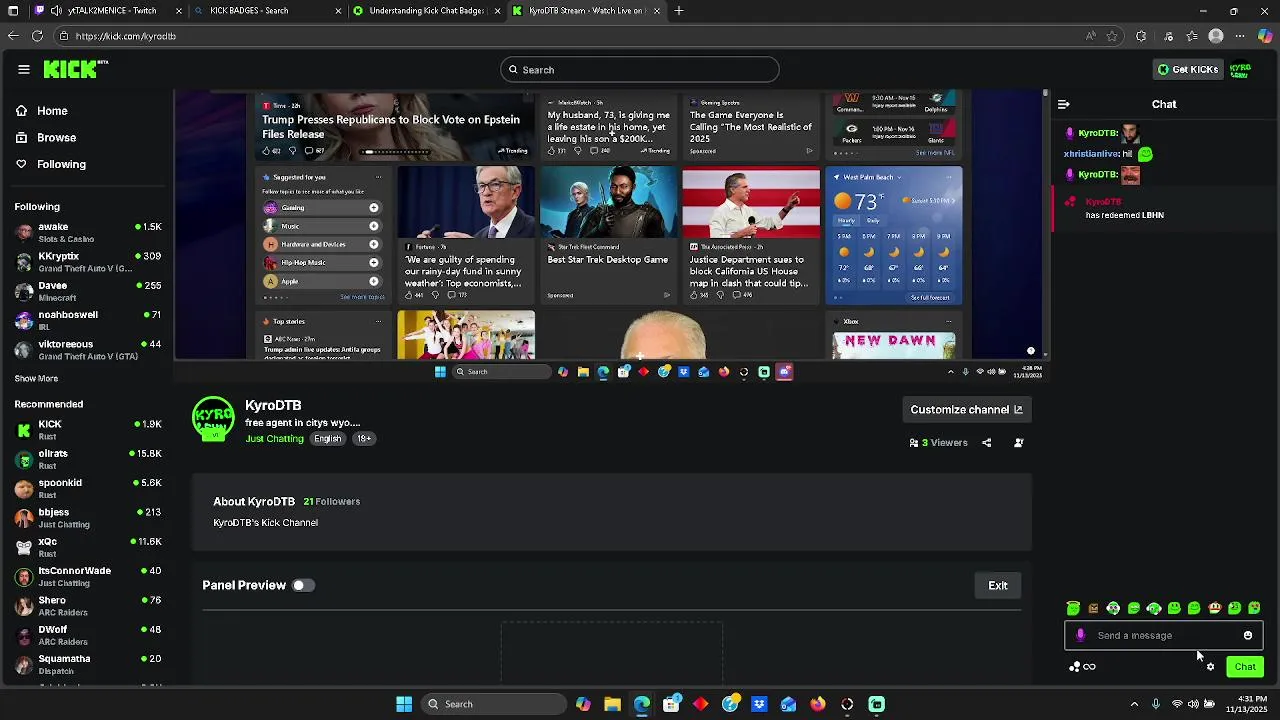Open chat settings gear icon

coord(1210,667)
